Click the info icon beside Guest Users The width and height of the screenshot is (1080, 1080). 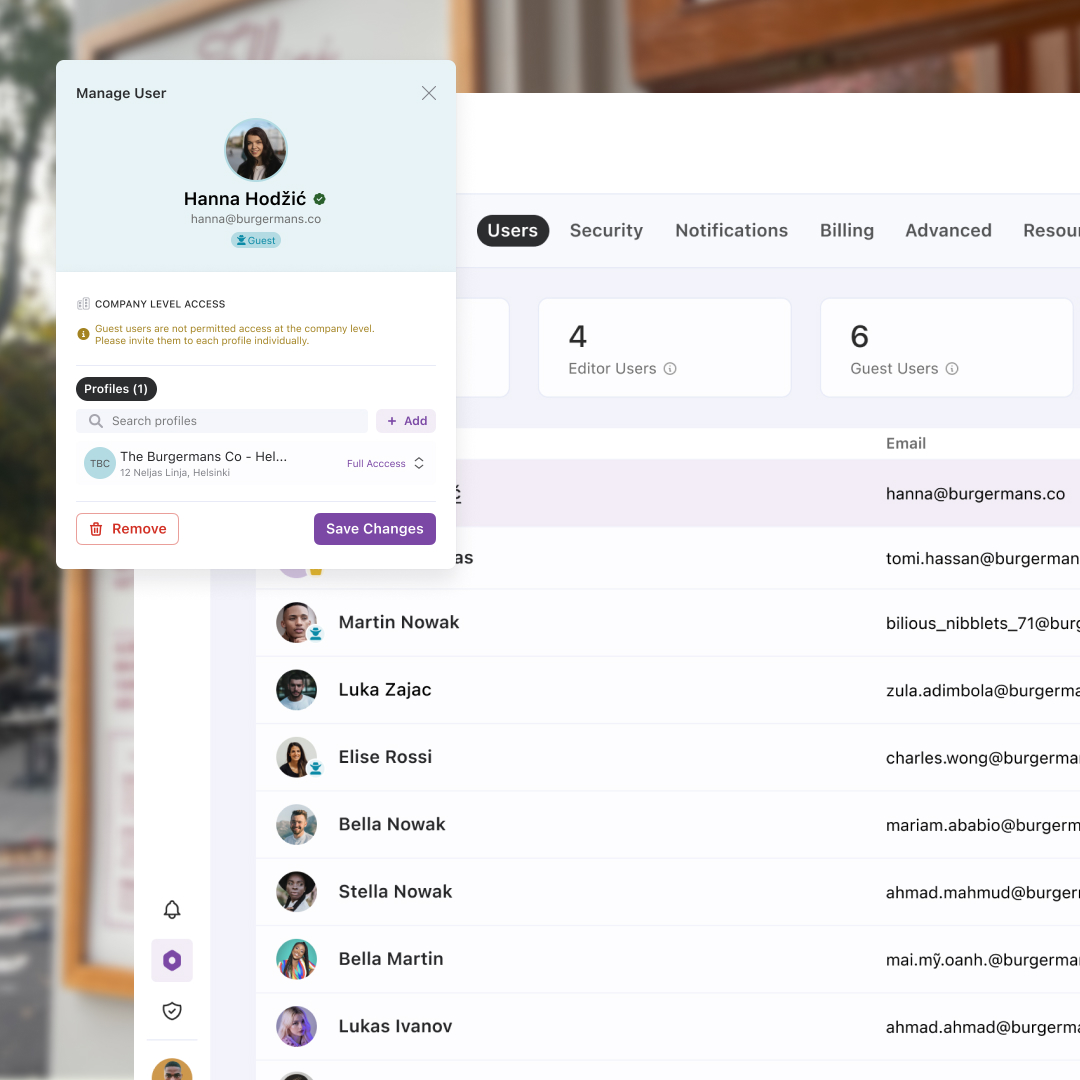click(x=952, y=368)
